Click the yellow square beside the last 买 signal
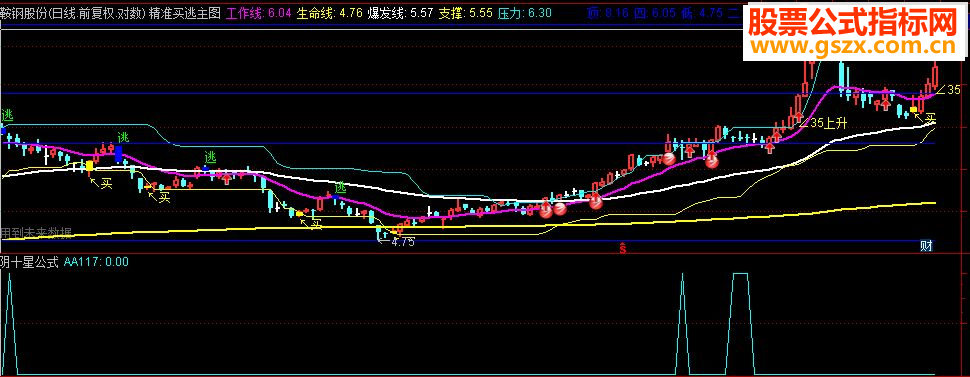 coord(913,110)
